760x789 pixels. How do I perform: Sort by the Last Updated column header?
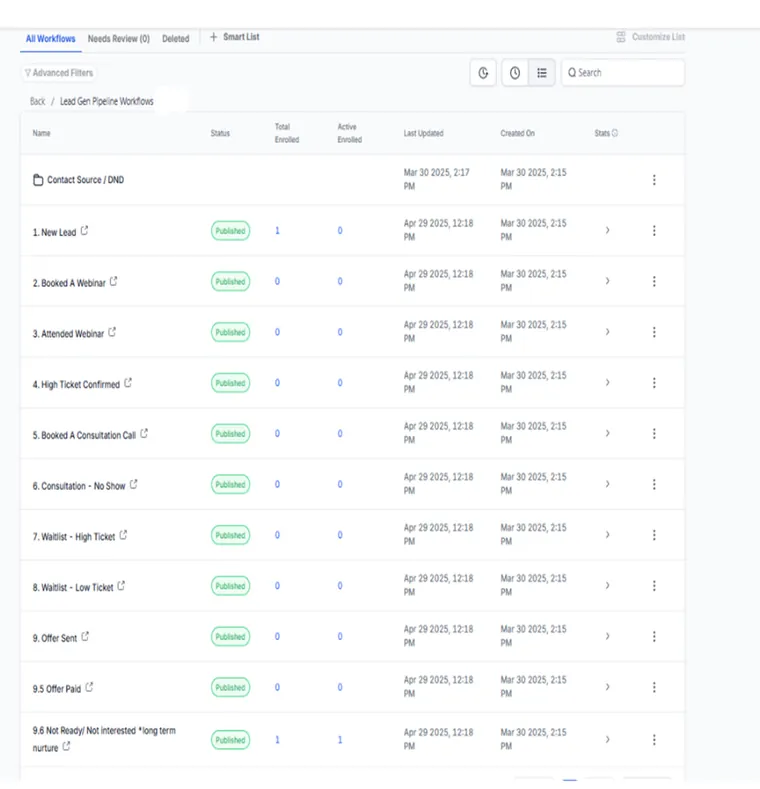[x=423, y=133]
